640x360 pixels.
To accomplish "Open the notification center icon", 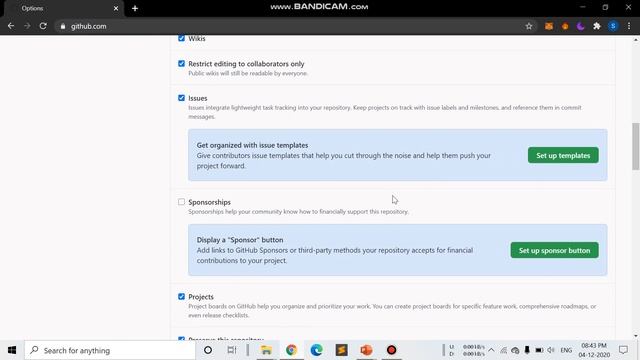I will coord(623,350).
